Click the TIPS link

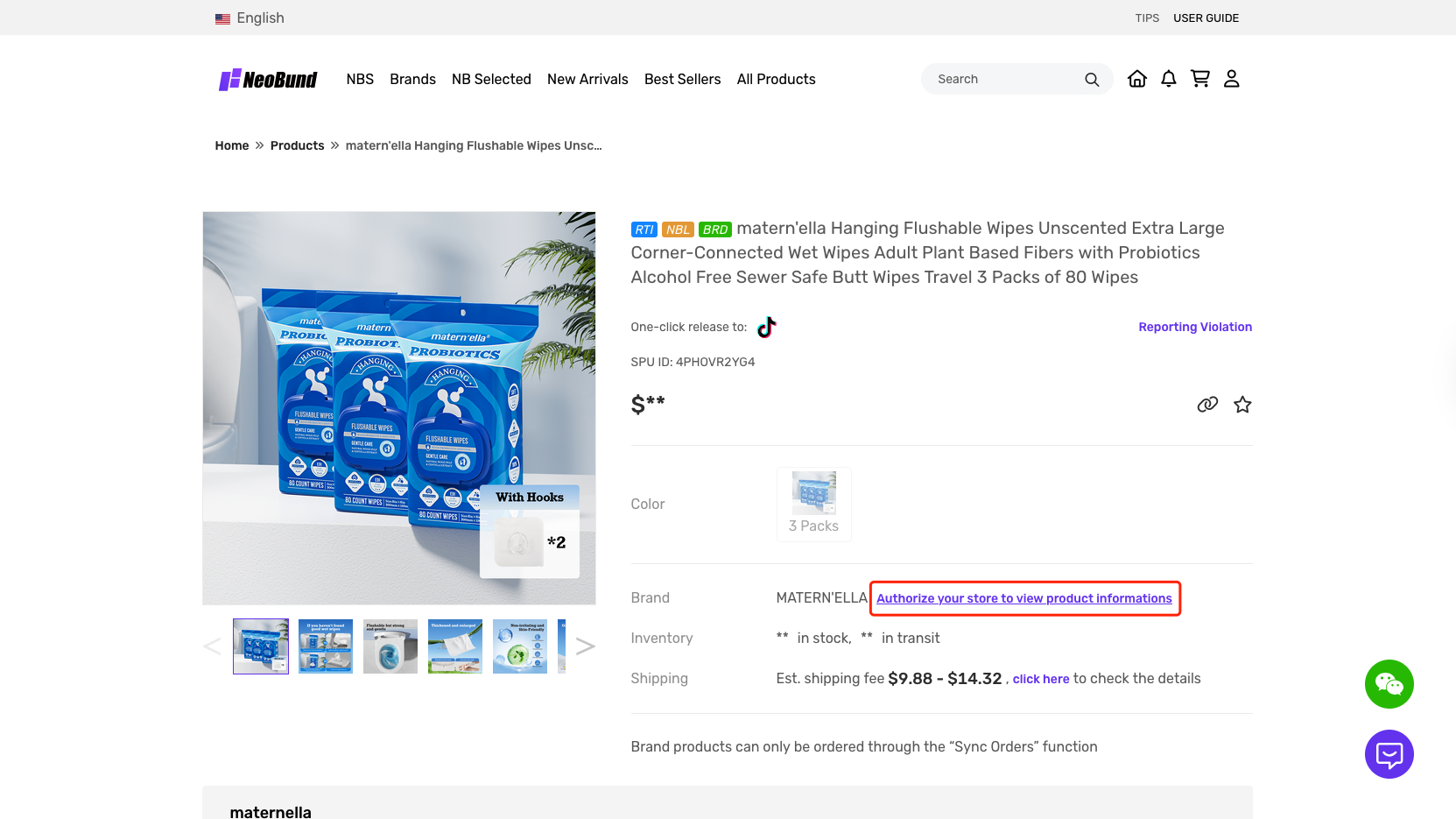[1147, 18]
